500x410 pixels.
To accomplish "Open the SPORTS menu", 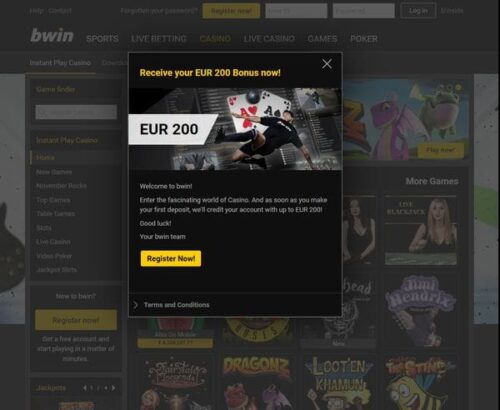I will coord(102,39).
